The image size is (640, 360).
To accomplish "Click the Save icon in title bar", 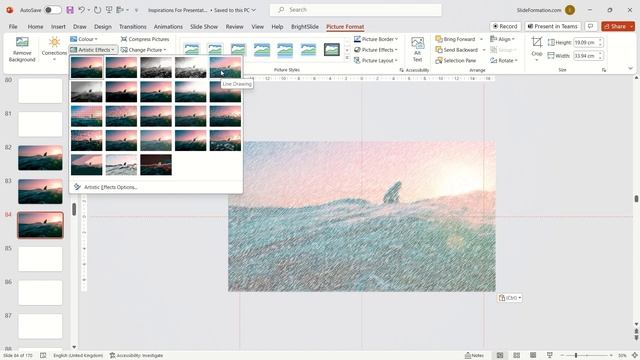I will tap(70, 10).
